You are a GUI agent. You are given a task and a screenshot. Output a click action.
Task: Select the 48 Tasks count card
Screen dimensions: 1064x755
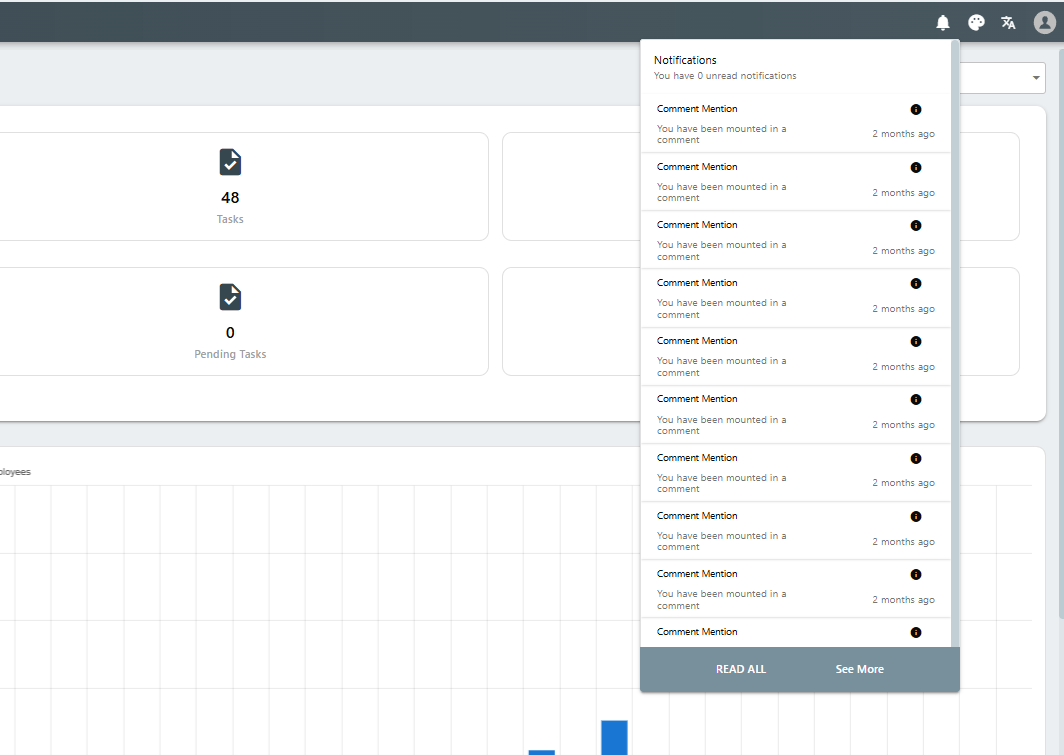(x=230, y=187)
